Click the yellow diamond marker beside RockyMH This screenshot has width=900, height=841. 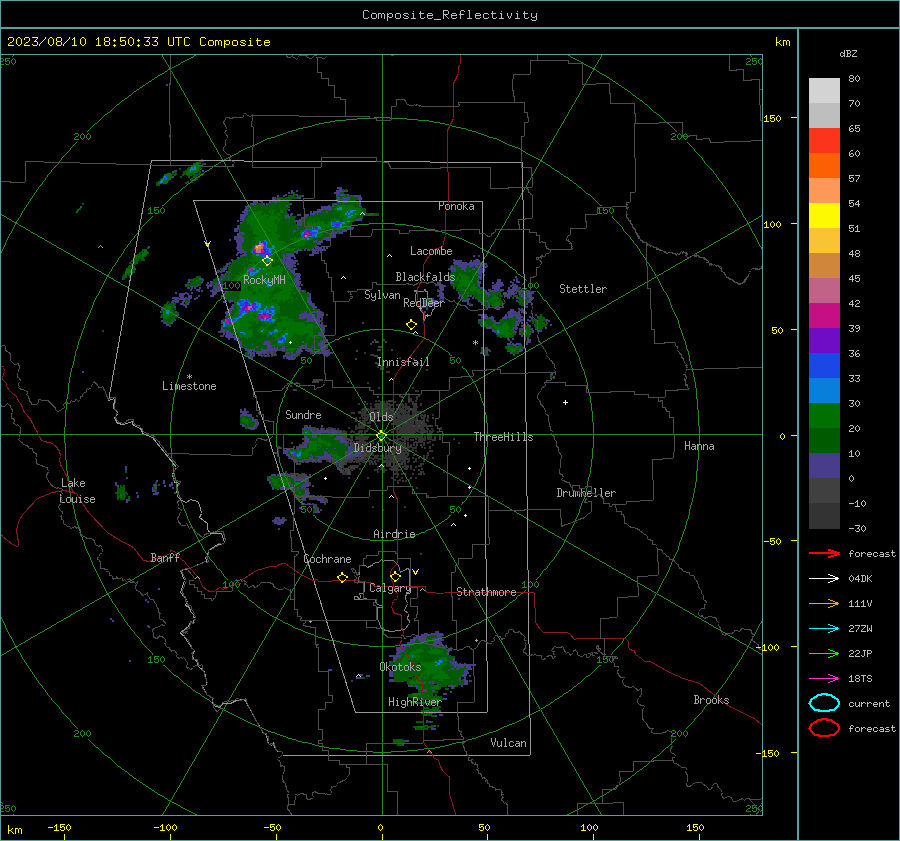pos(267,261)
